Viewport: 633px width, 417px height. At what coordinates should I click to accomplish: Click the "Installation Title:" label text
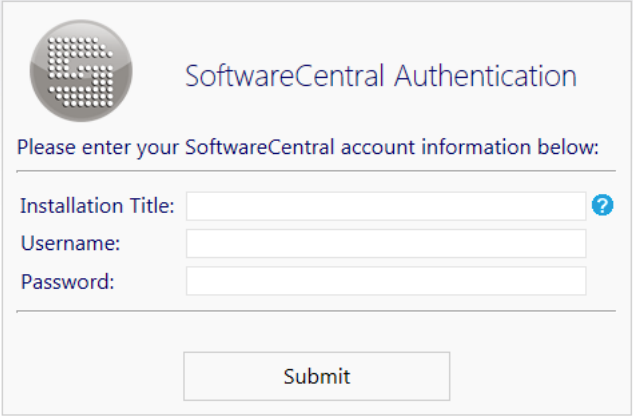click(x=97, y=206)
